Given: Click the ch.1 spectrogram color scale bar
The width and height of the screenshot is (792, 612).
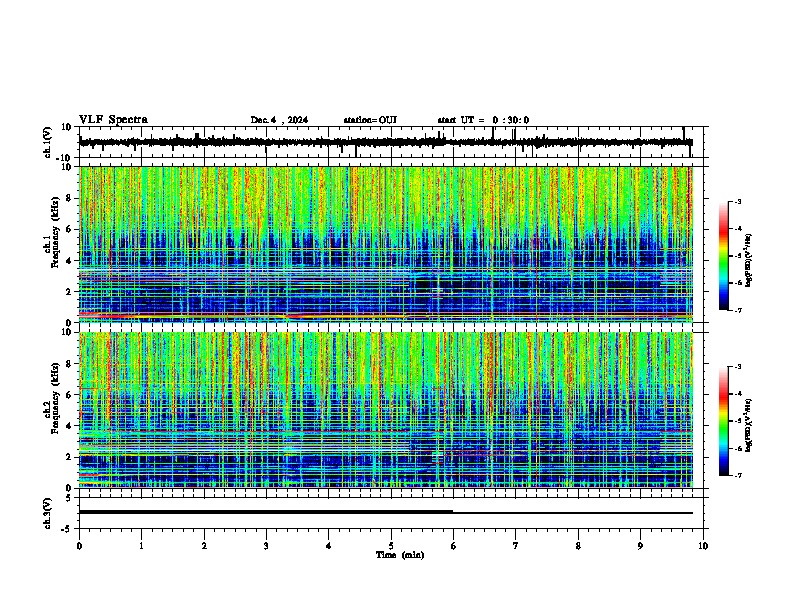Looking at the screenshot, I should tap(724, 256).
